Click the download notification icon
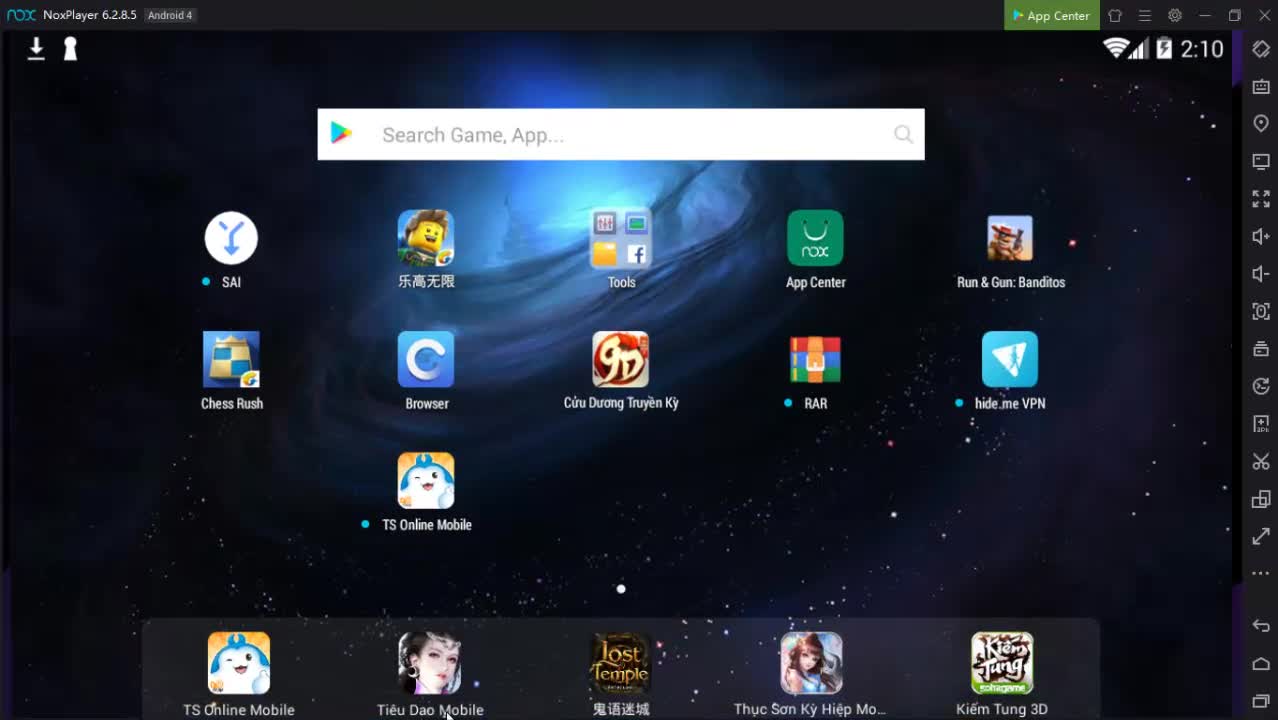Screen dimensions: 1278x720 (36, 48)
